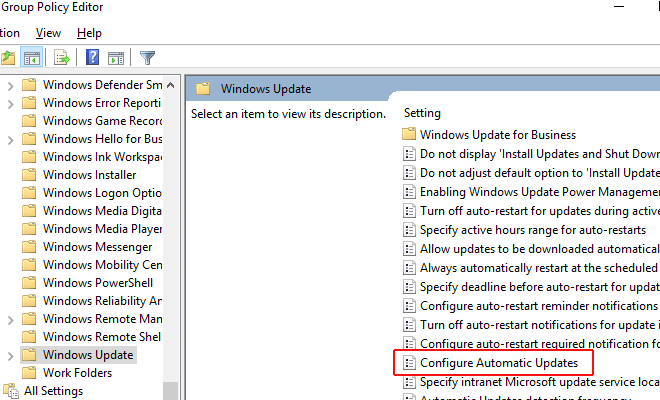Click the Up One Level folder icon

tap(8, 58)
